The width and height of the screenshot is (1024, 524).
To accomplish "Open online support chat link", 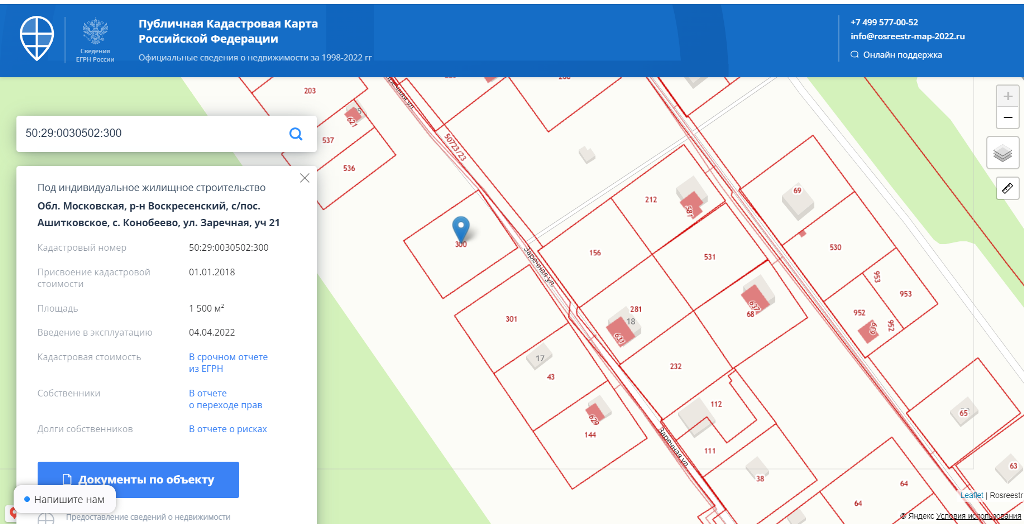I will [x=901, y=55].
